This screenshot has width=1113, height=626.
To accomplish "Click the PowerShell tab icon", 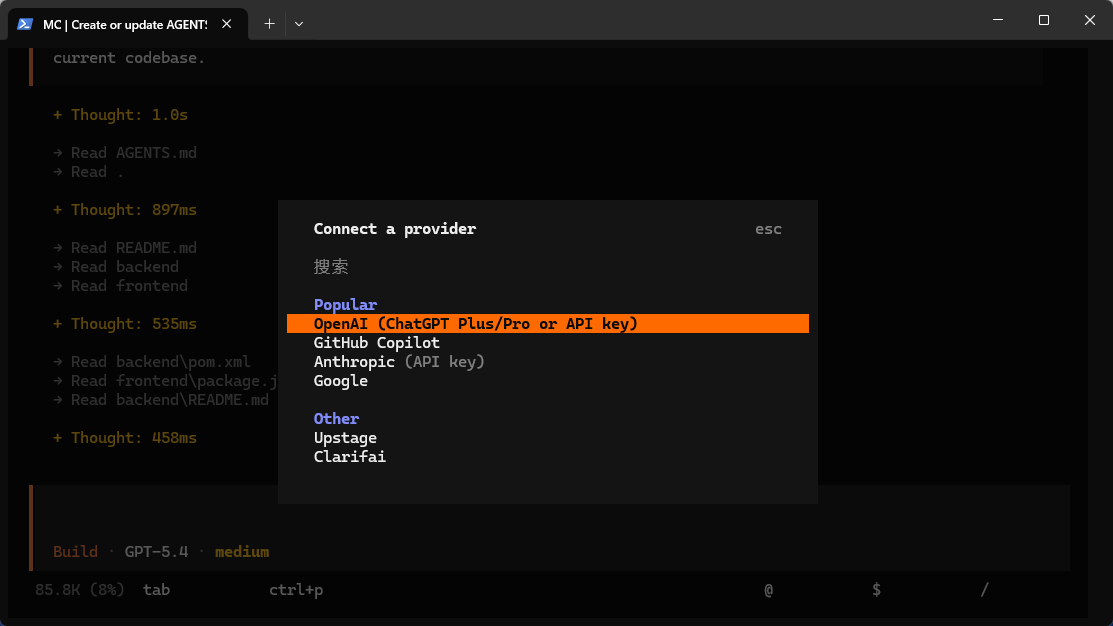I will 25,24.
